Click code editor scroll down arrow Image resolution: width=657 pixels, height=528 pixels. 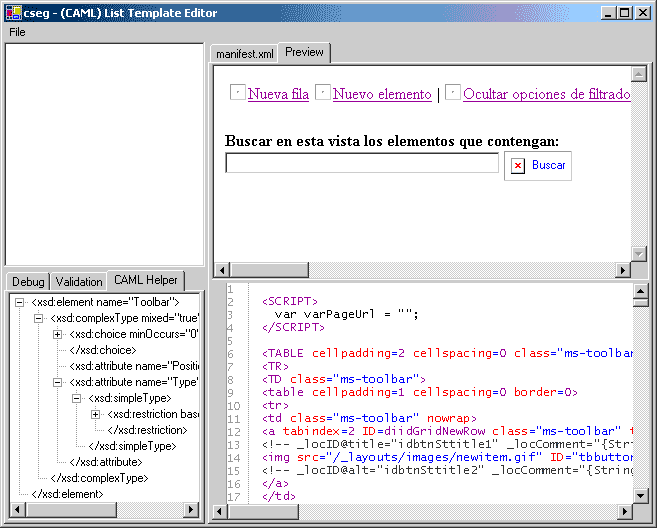pos(641,496)
